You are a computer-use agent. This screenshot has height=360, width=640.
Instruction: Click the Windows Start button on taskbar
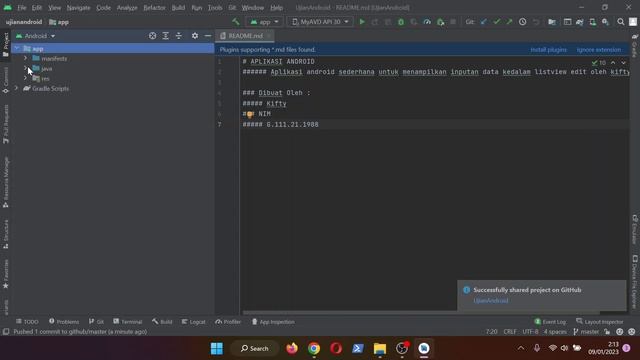pyautogui.click(x=217, y=349)
